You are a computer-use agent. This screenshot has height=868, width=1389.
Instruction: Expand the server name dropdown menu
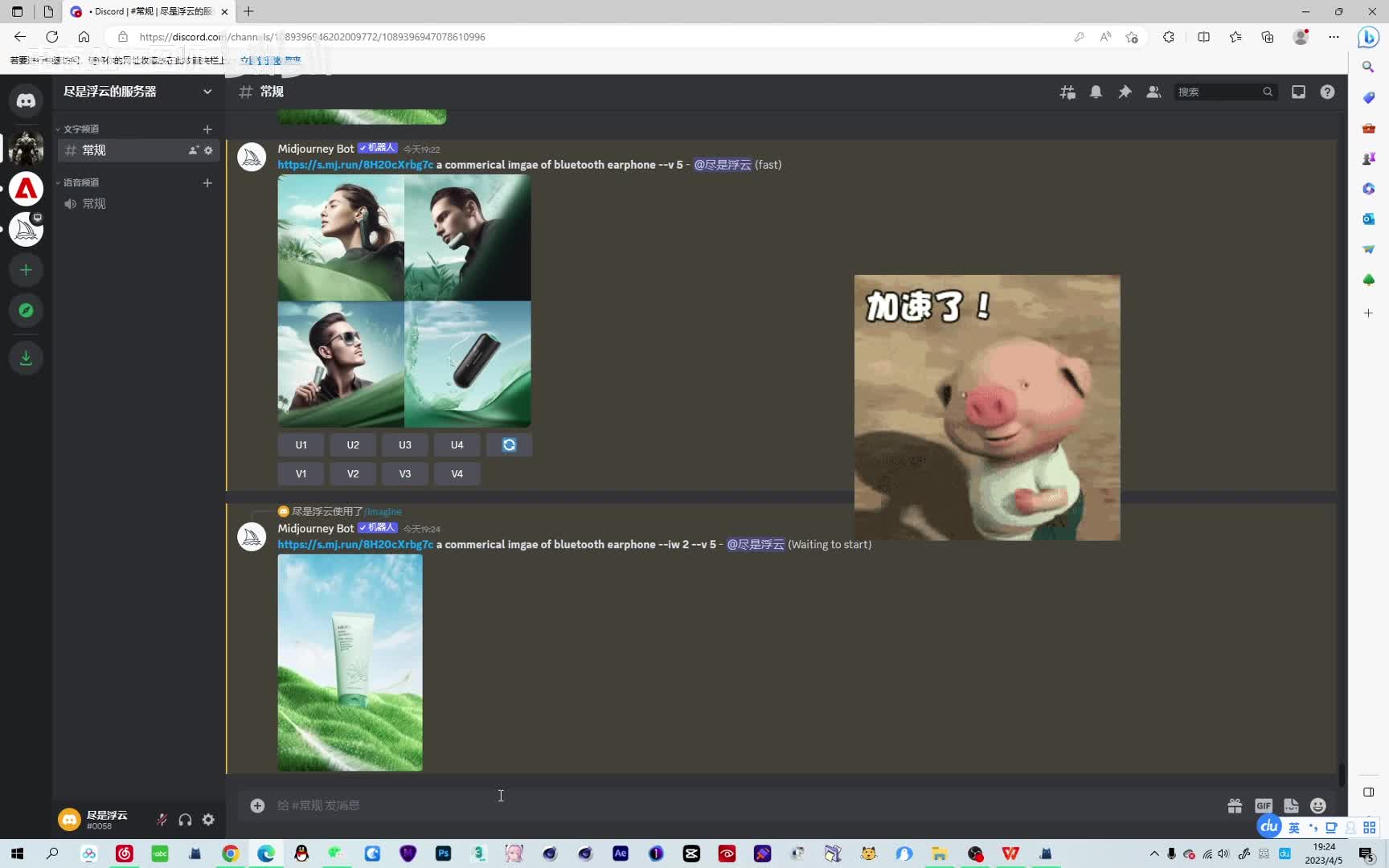point(207,92)
